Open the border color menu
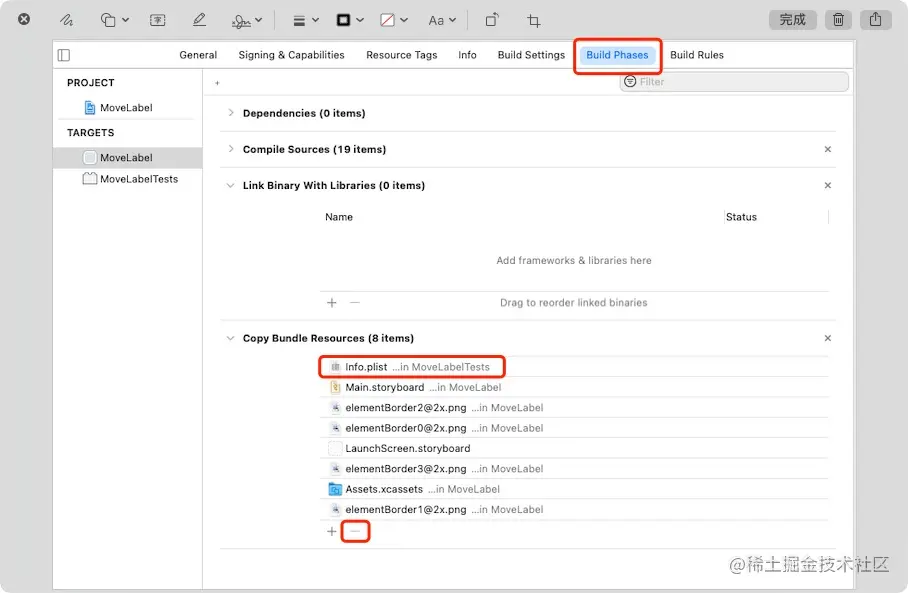Screen dimensions: 908x593 coord(350,20)
